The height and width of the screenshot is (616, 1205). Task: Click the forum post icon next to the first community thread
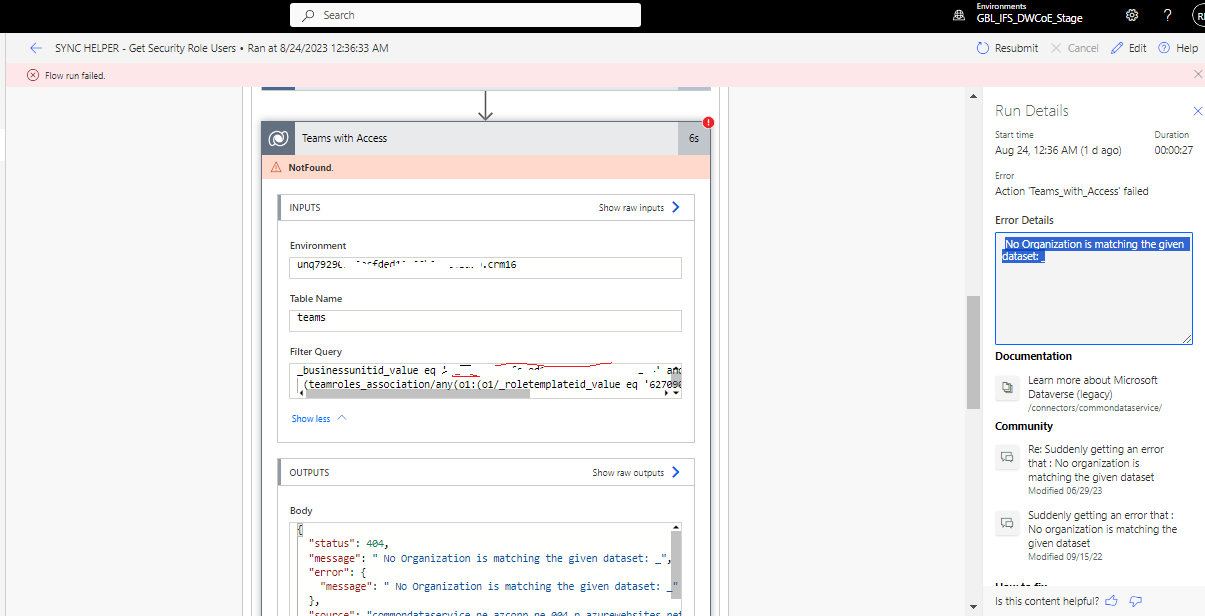pyautogui.click(x=1007, y=457)
